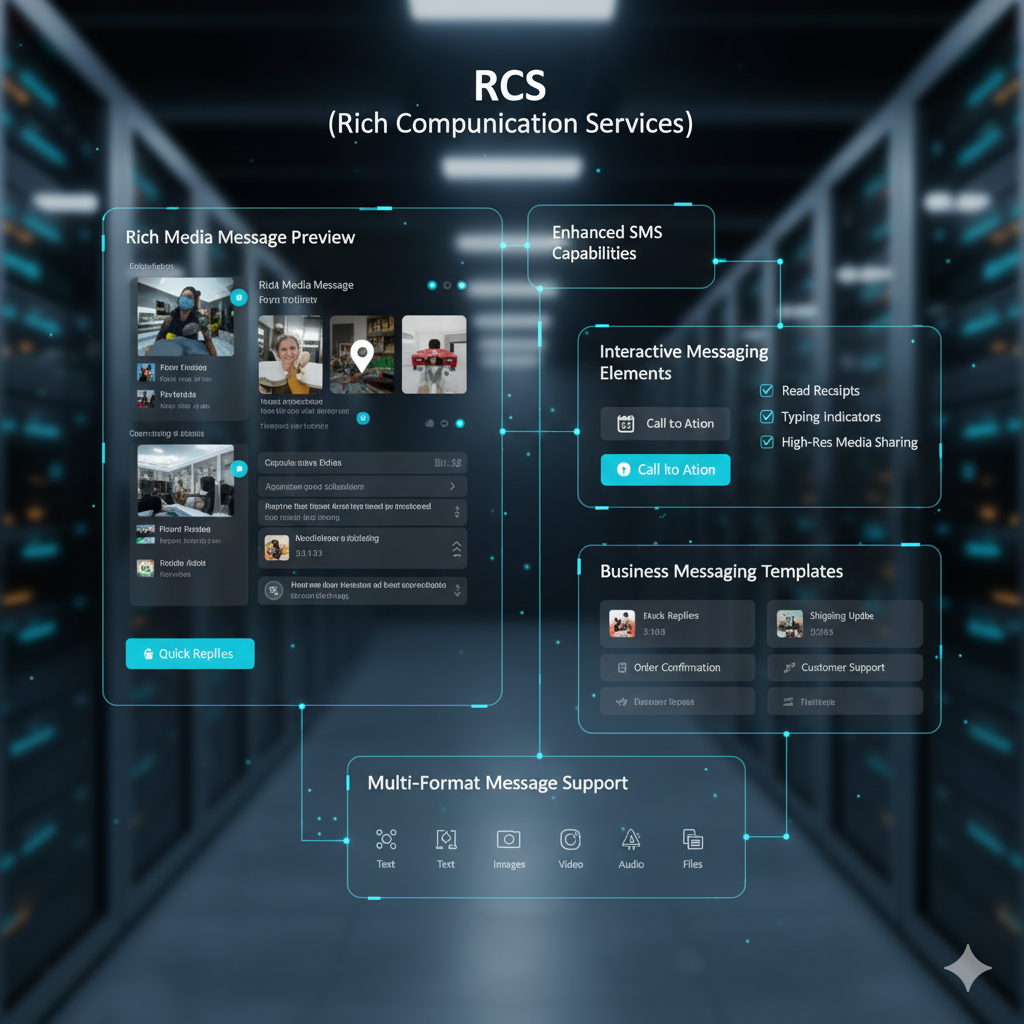1024x1024 pixels.
Task: Select the Video format icon
Action: click(571, 840)
